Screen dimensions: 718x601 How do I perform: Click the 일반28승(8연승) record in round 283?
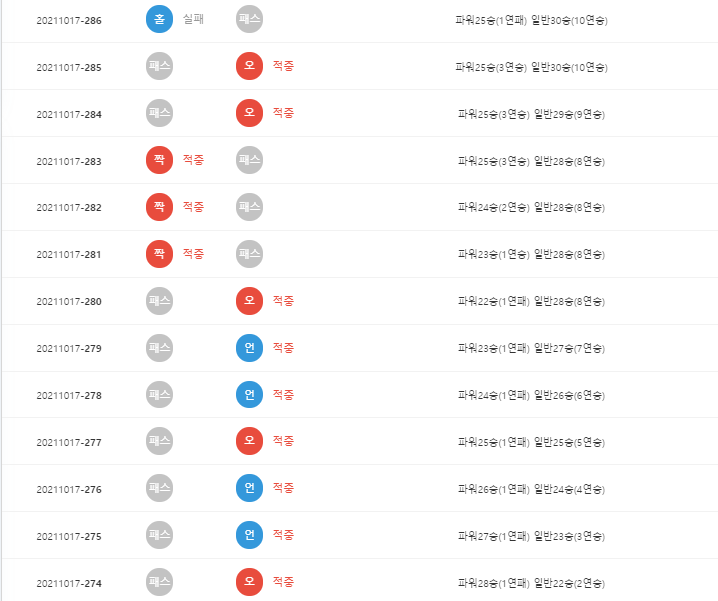click(569, 161)
